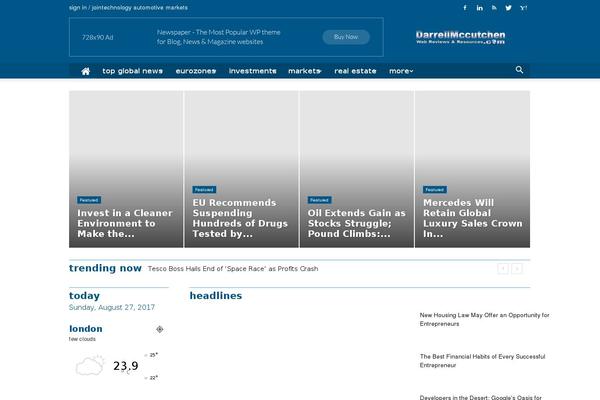Click the headlines section heading

pos(216,296)
